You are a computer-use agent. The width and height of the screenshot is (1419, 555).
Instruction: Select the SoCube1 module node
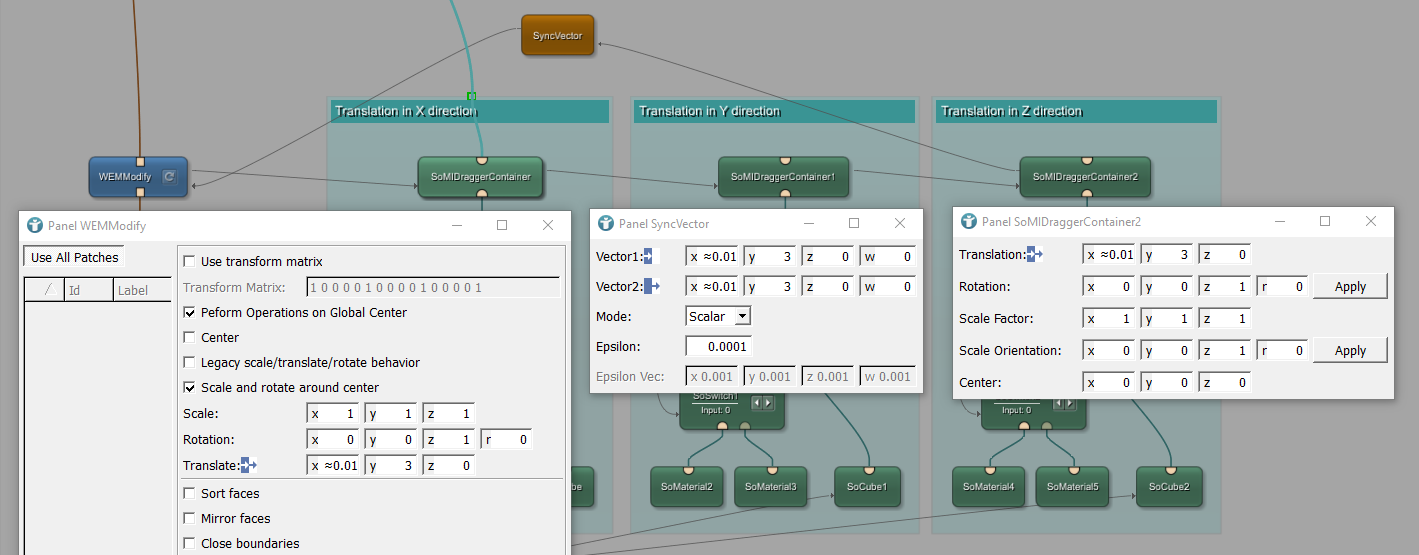click(x=869, y=486)
